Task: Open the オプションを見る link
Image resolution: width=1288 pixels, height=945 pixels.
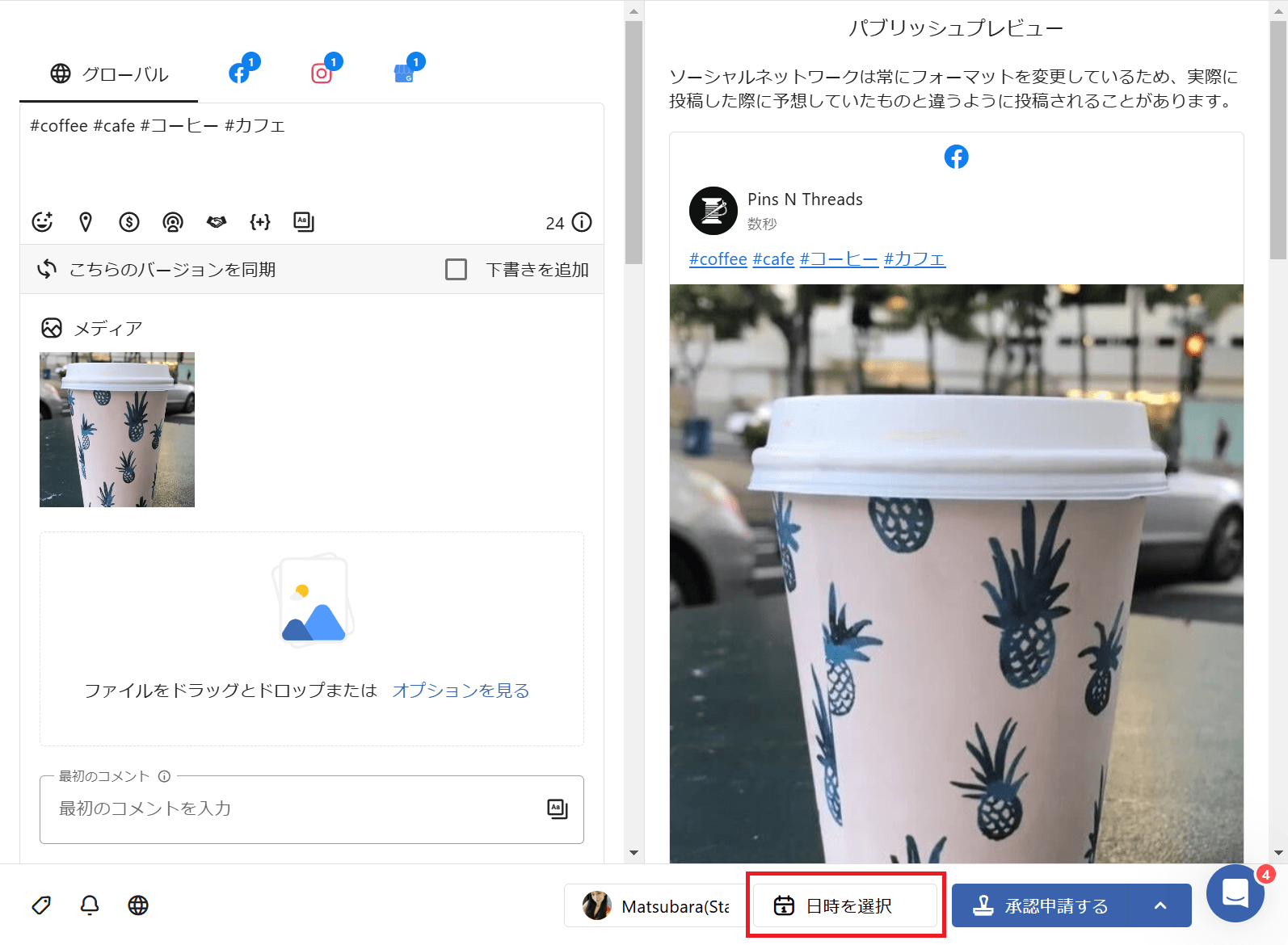Action: tap(461, 691)
